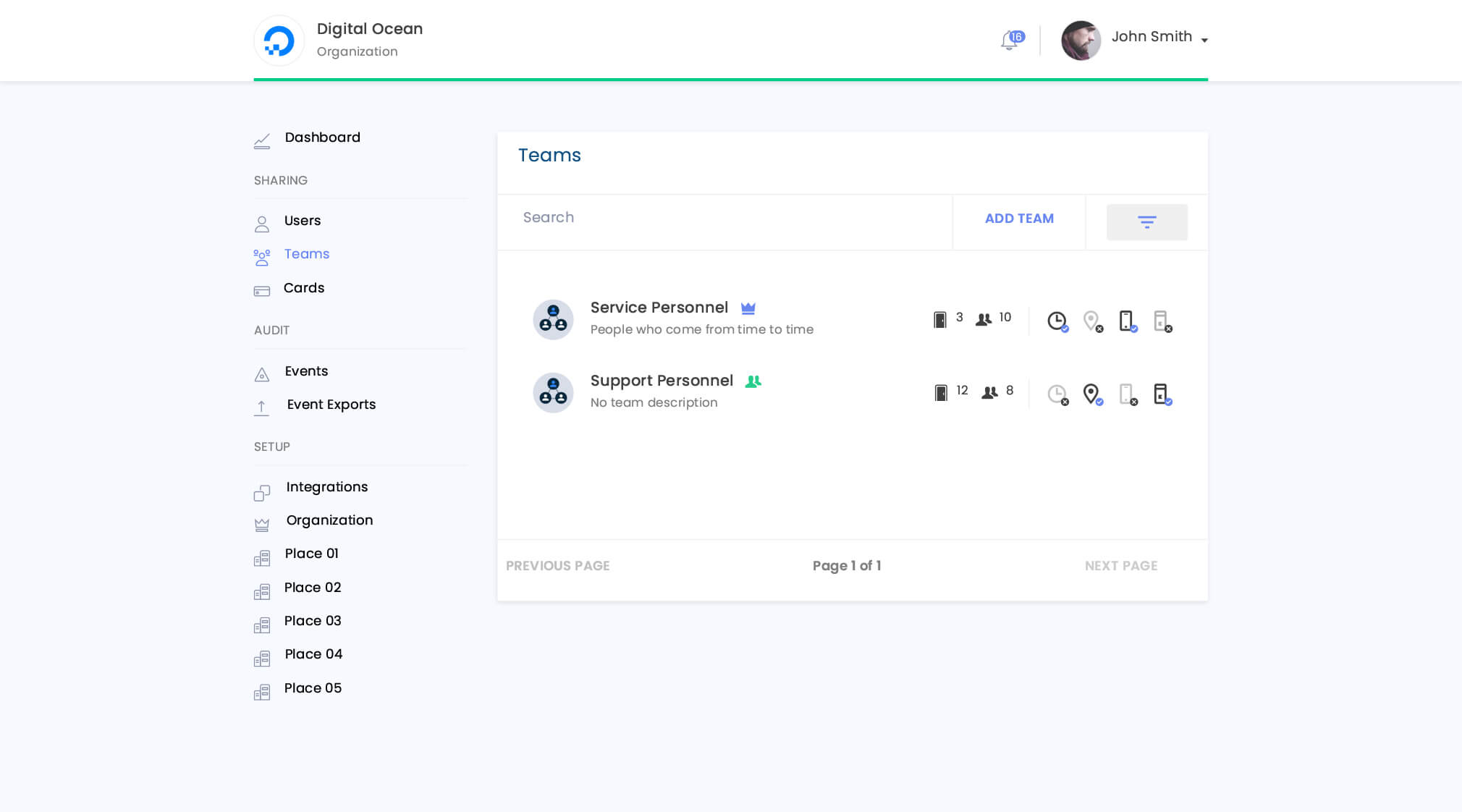Click the filter icon button

pos(1146,221)
